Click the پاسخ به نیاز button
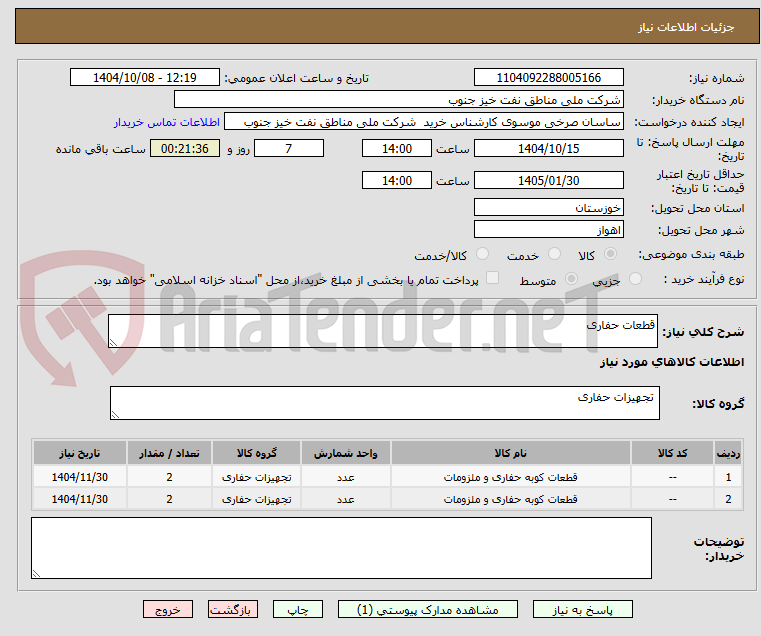This screenshot has width=761, height=636. pos(582,609)
